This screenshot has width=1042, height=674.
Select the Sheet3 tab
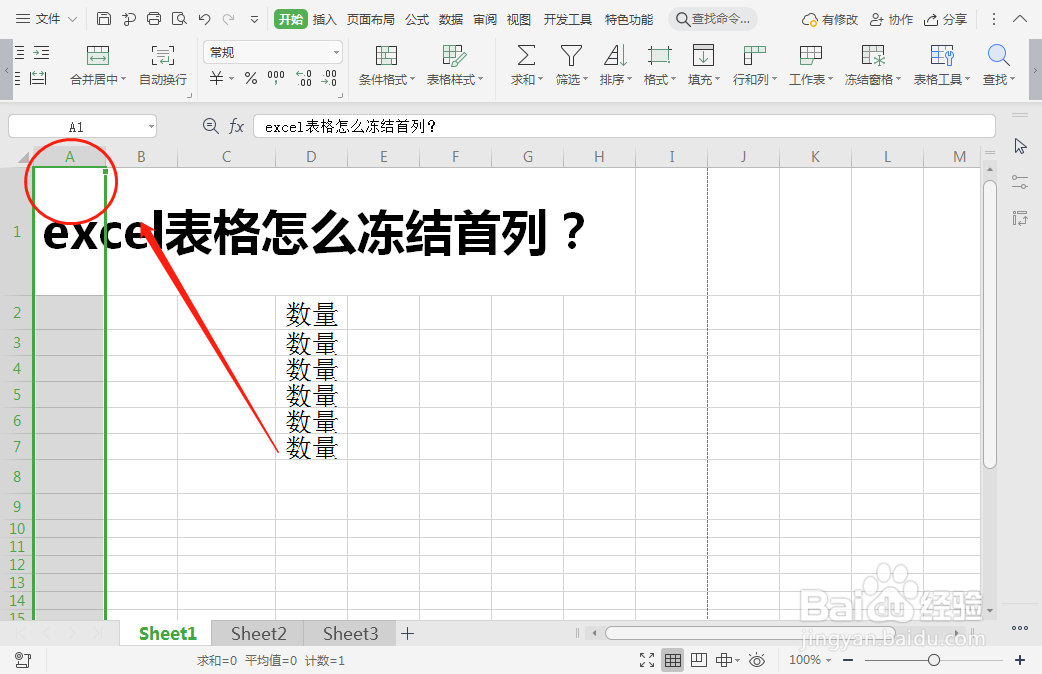(x=350, y=633)
